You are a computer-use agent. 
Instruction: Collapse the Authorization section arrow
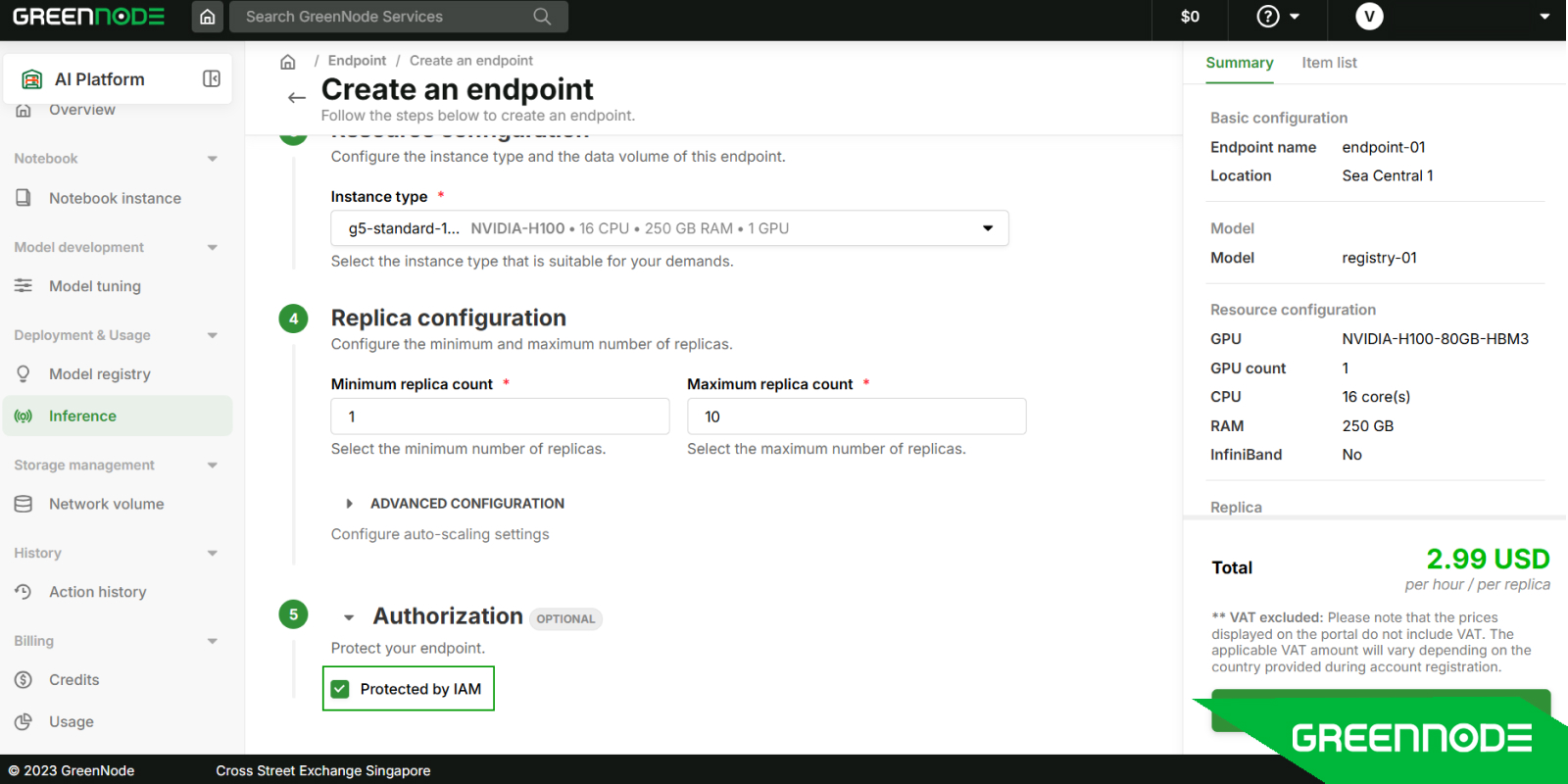349,618
